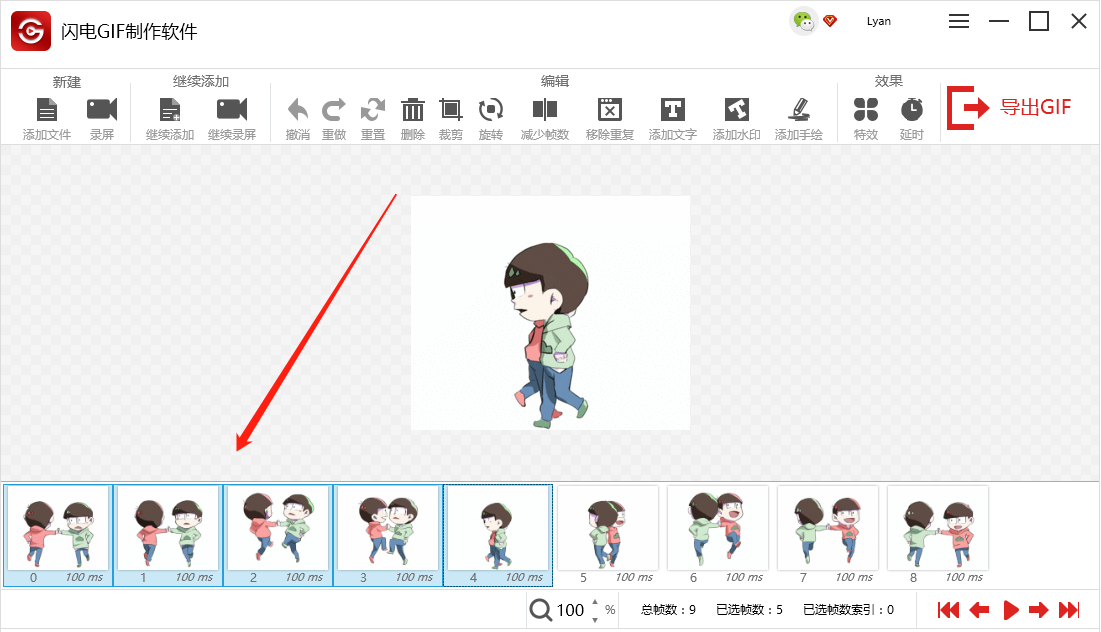Click the 导出GIF export button

tap(1010, 107)
